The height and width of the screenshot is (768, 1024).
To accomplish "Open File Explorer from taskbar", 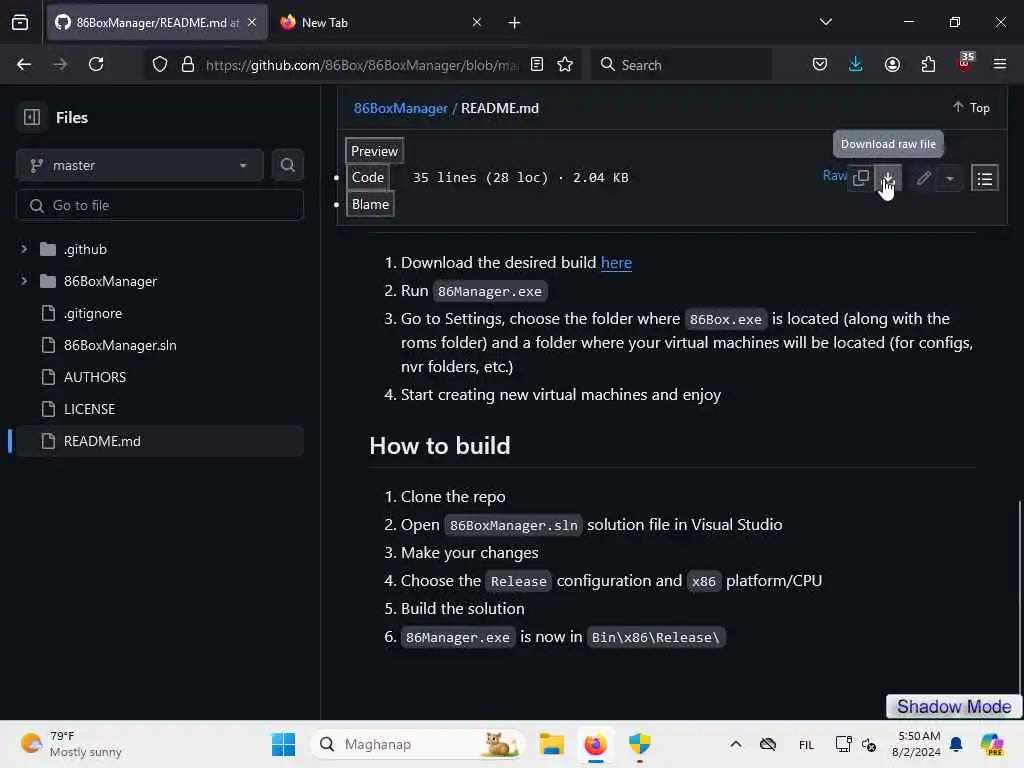I will coord(551,744).
